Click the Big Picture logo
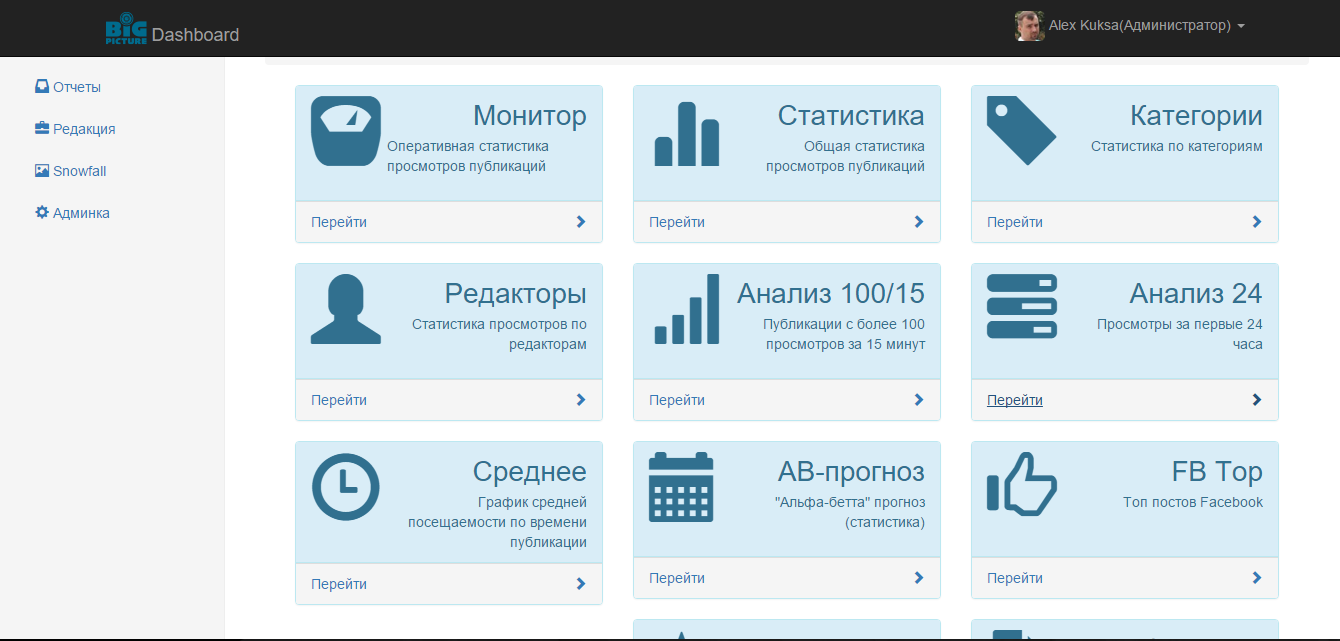This screenshot has width=1340, height=641. point(126,28)
